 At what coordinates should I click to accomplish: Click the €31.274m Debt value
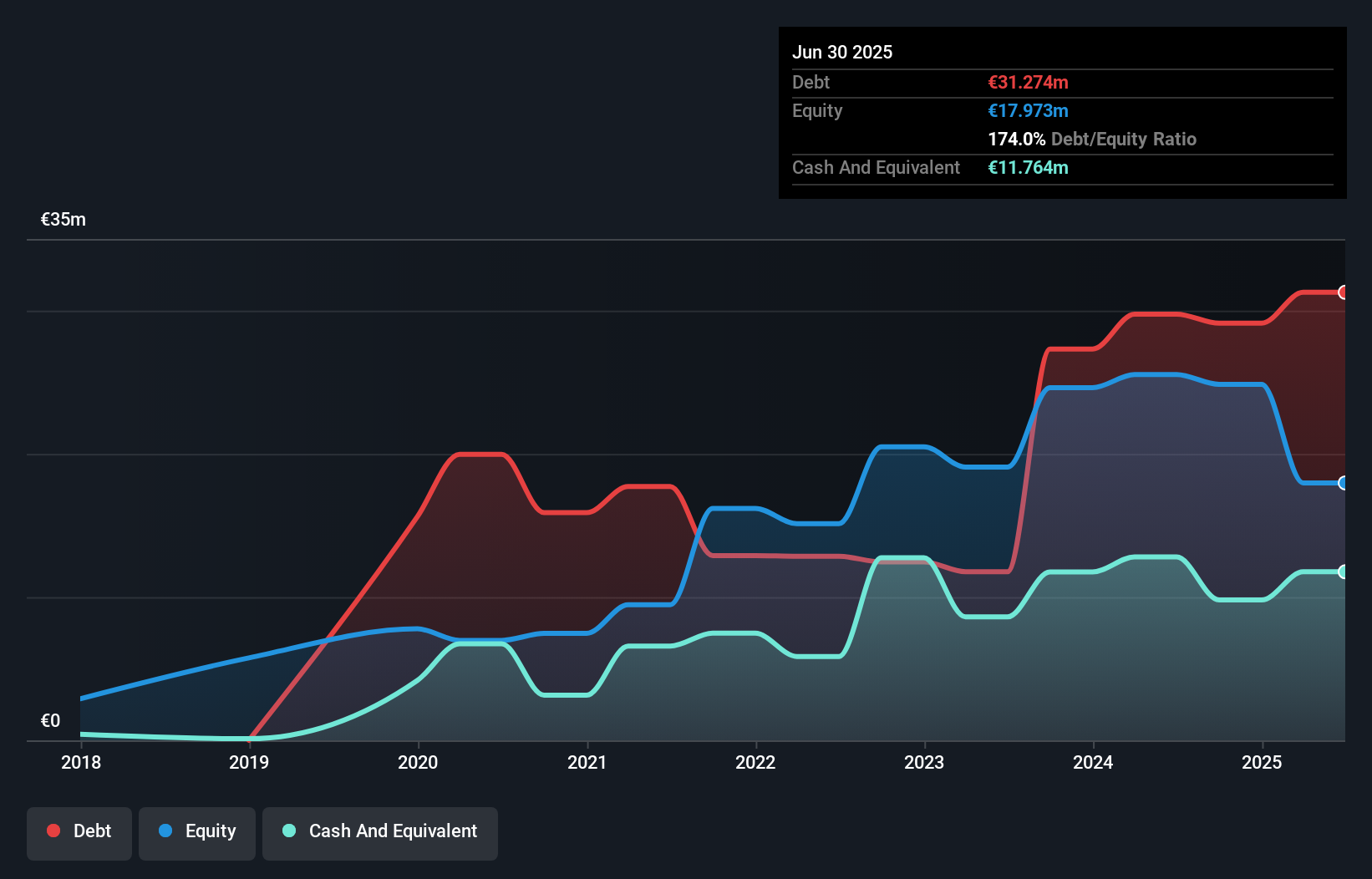point(1028,82)
